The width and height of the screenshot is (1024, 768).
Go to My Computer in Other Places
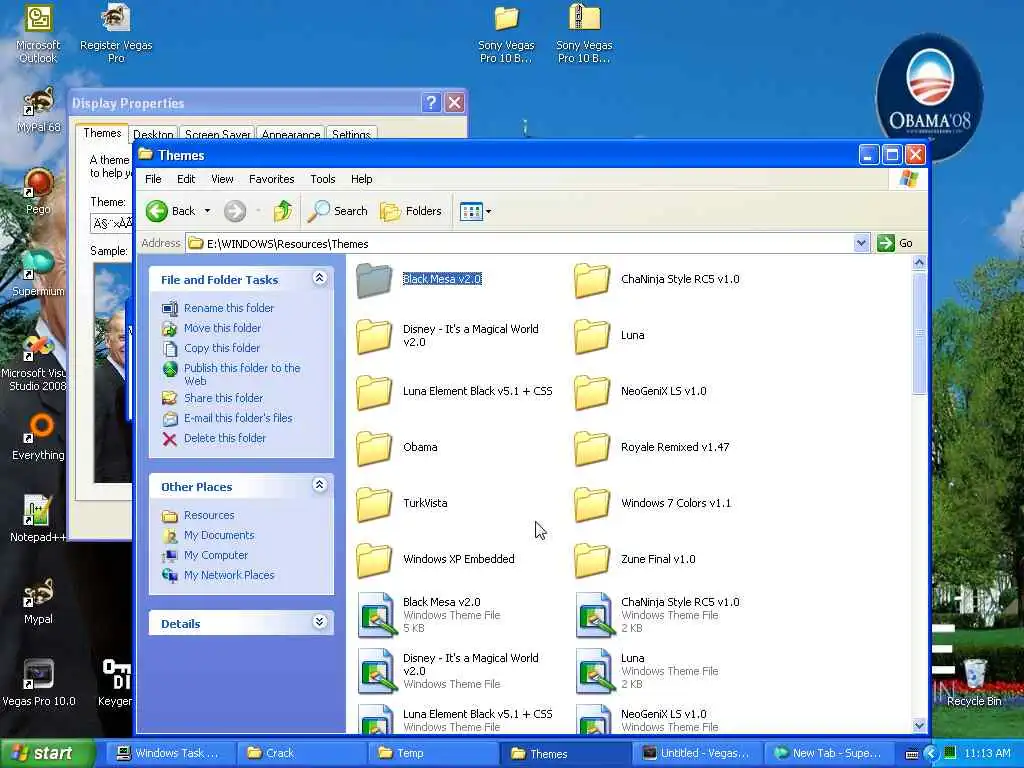tap(216, 555)
